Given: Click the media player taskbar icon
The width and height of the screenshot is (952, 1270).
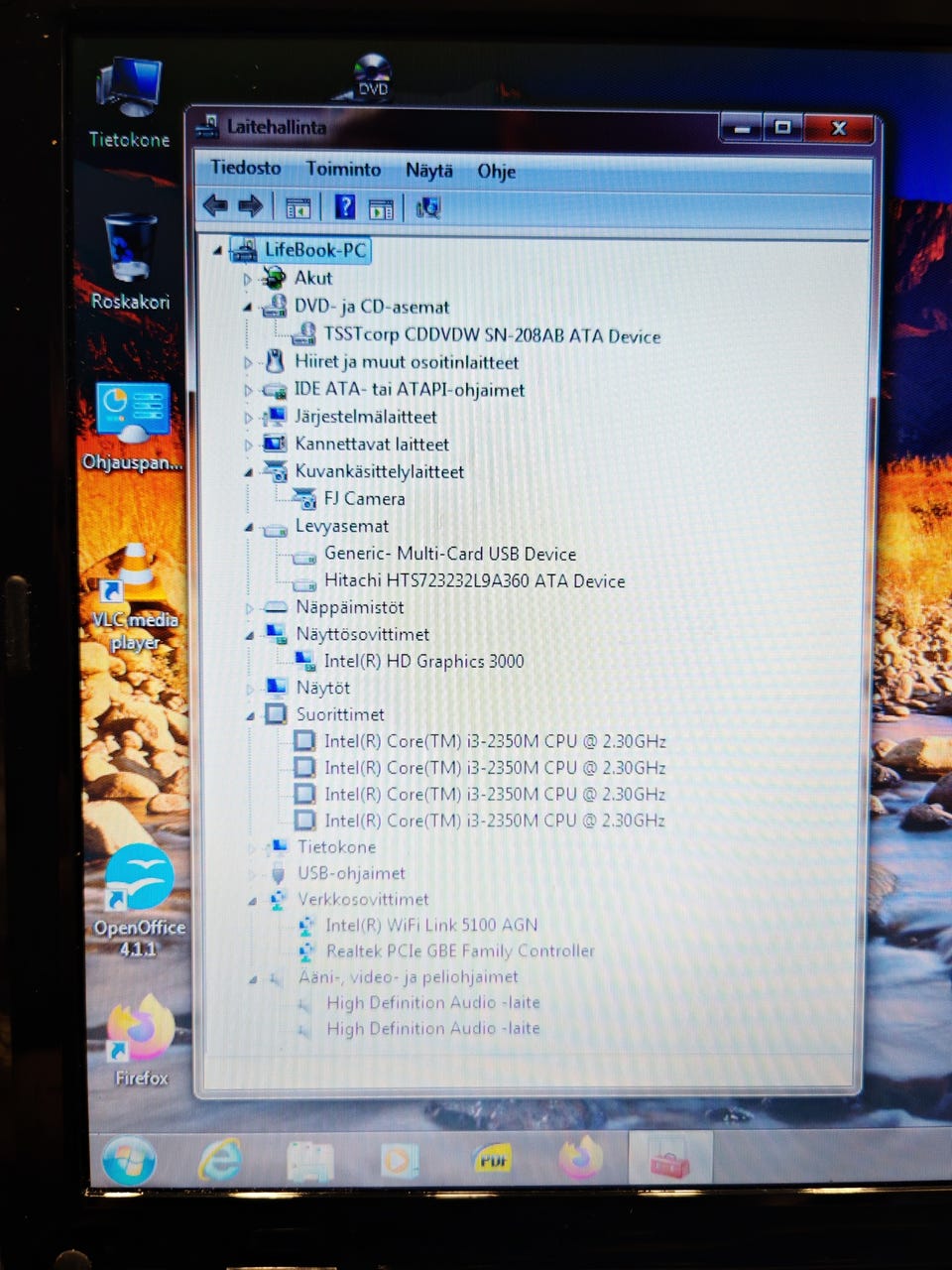Looking at the screenshot, I should (400, 1160).
